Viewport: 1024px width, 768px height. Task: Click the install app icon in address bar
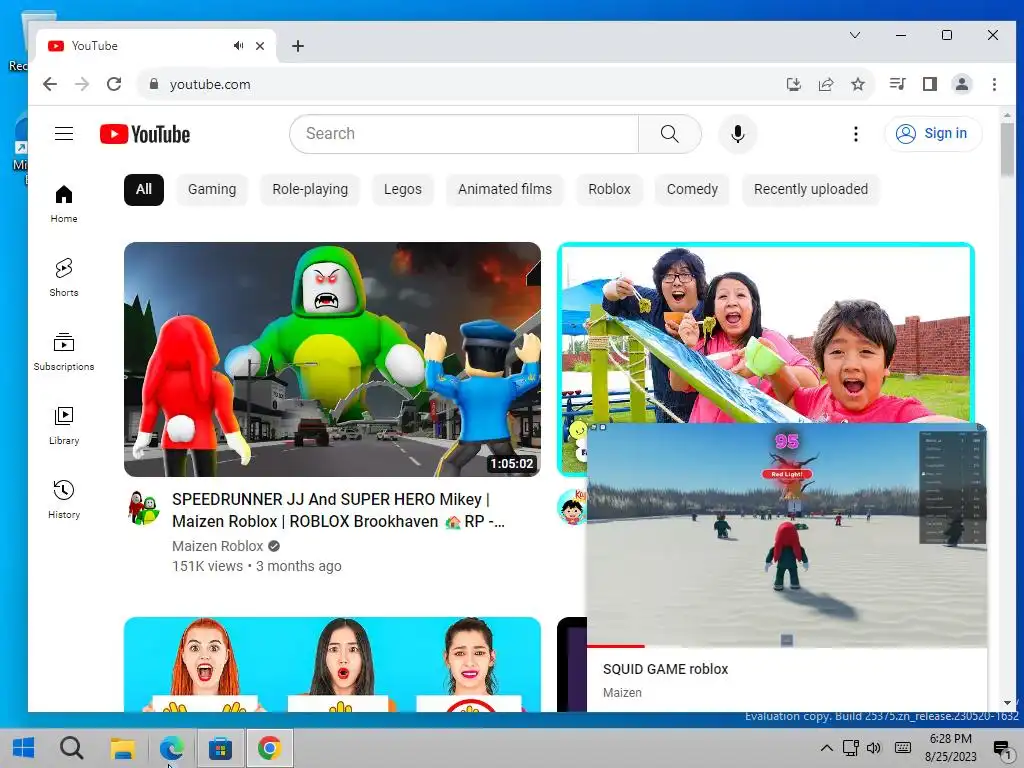[793, 84]
